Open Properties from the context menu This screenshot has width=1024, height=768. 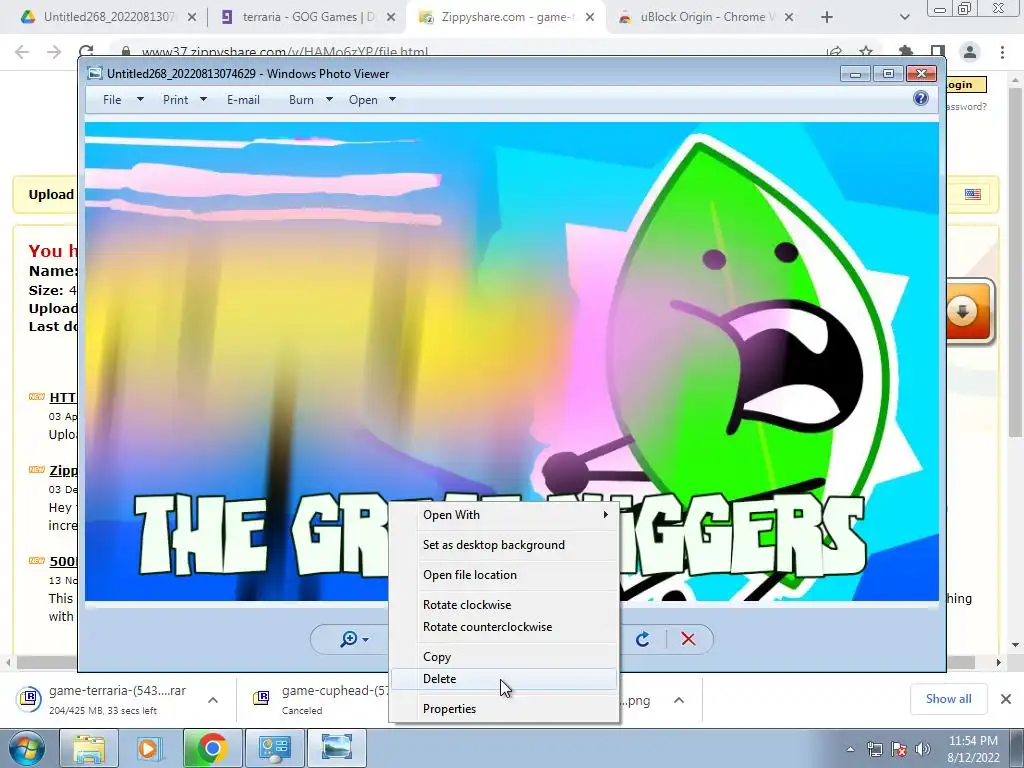pyautogui.click(x=504, y=709)
